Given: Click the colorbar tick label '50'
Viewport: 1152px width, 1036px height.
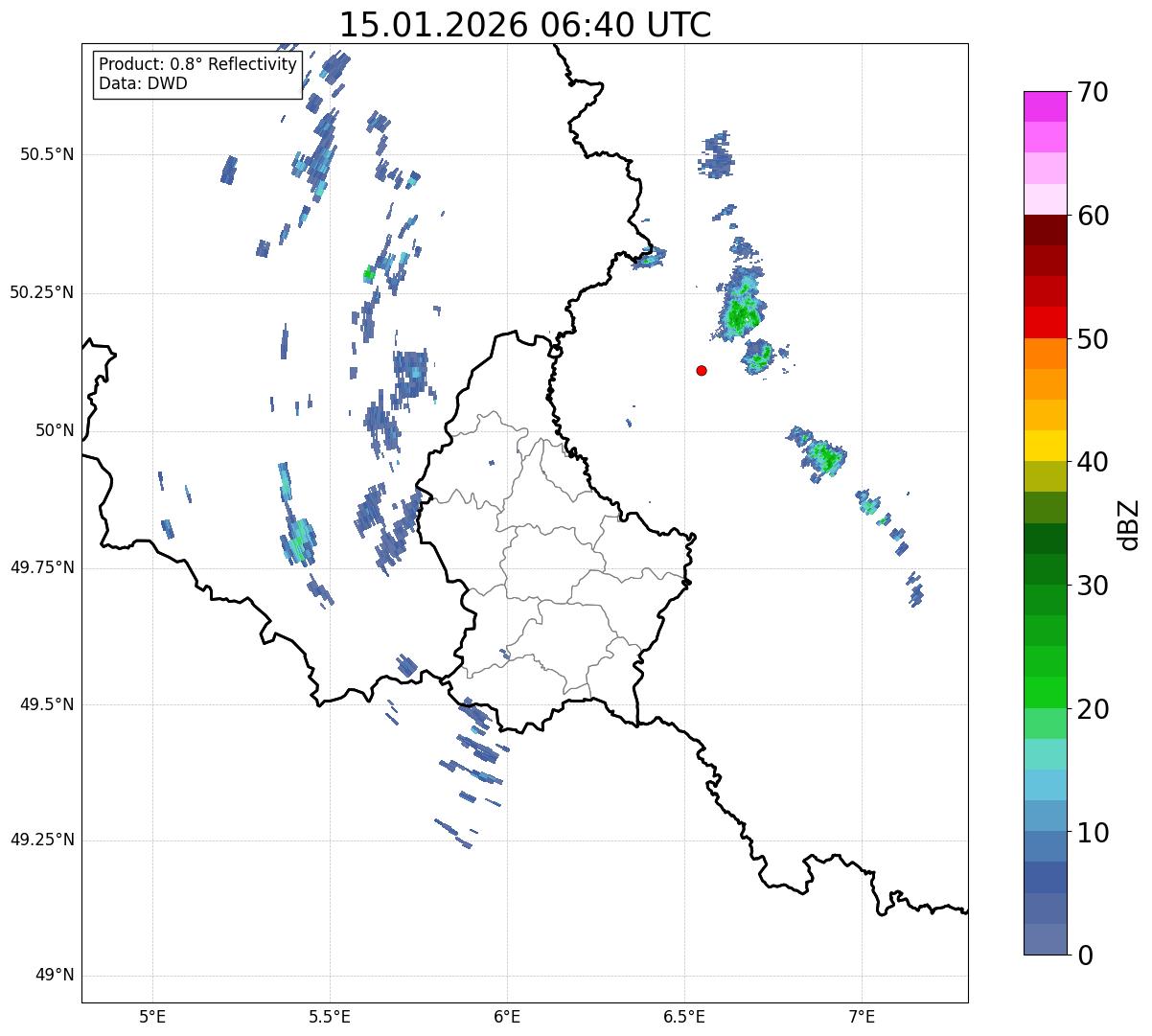Looking at the screenshot, I should [x=1093, y=339].
